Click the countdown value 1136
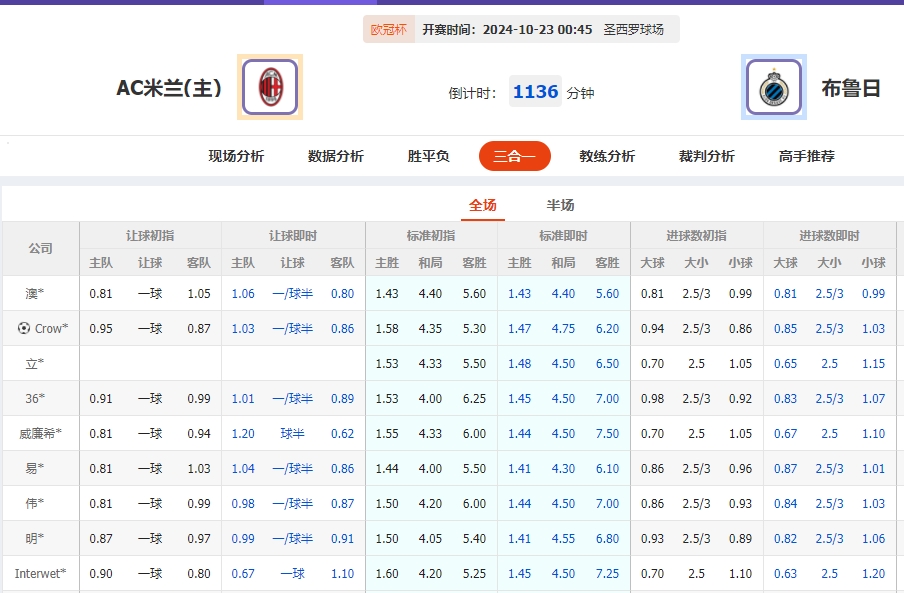This screenshot has height=593, width=904. tap(535, 90)
